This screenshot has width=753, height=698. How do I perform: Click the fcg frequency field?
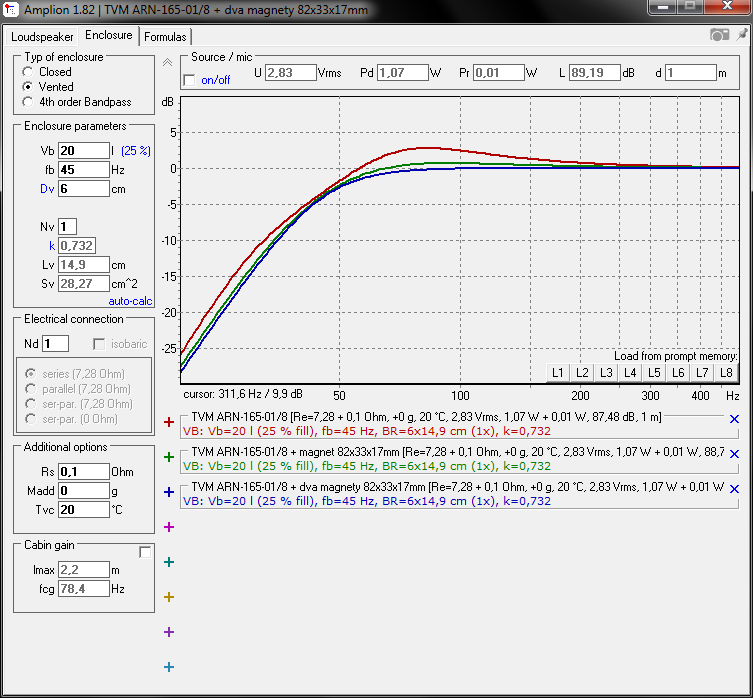(x=84, y=588)
